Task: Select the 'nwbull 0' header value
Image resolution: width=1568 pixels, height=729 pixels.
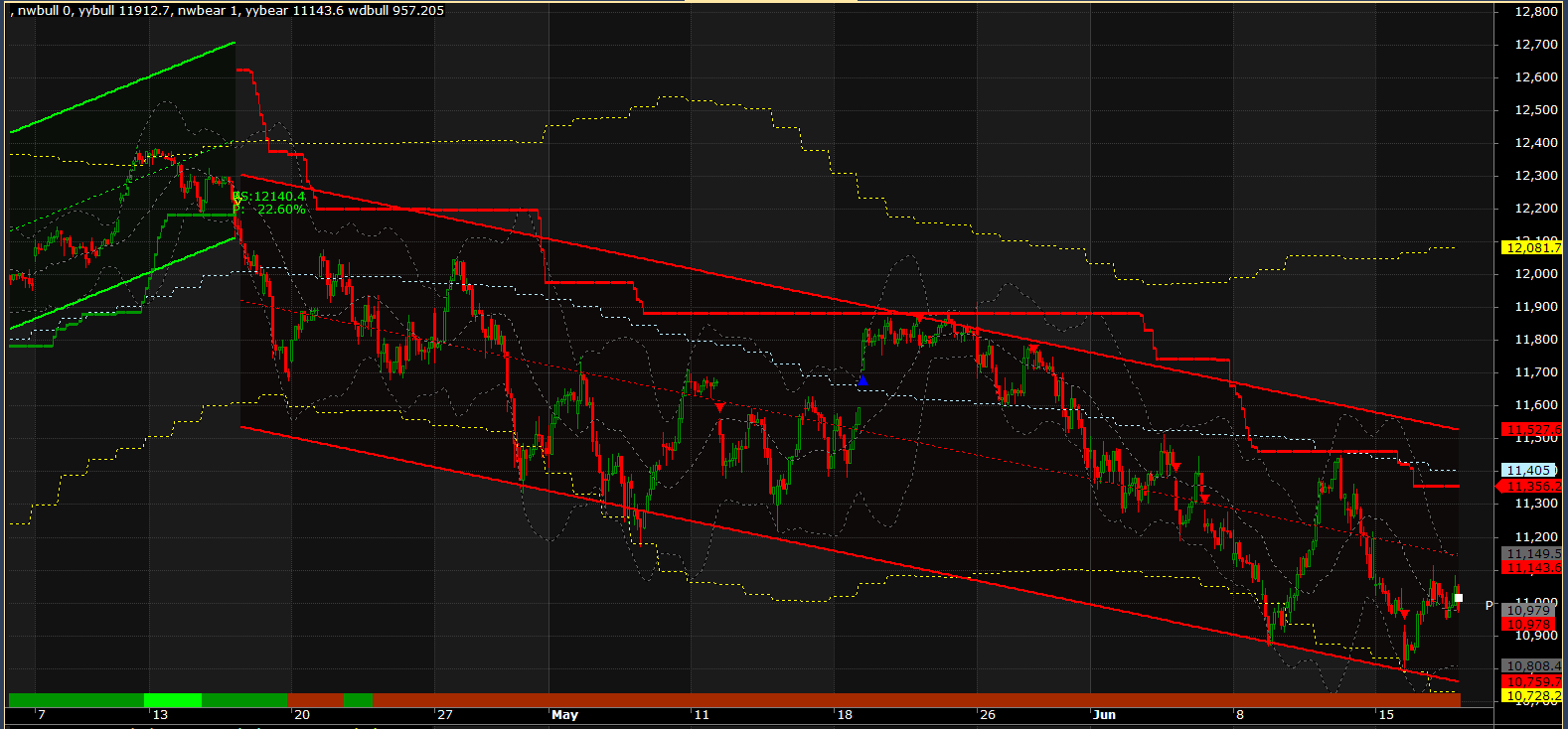Action: (46, 11)
